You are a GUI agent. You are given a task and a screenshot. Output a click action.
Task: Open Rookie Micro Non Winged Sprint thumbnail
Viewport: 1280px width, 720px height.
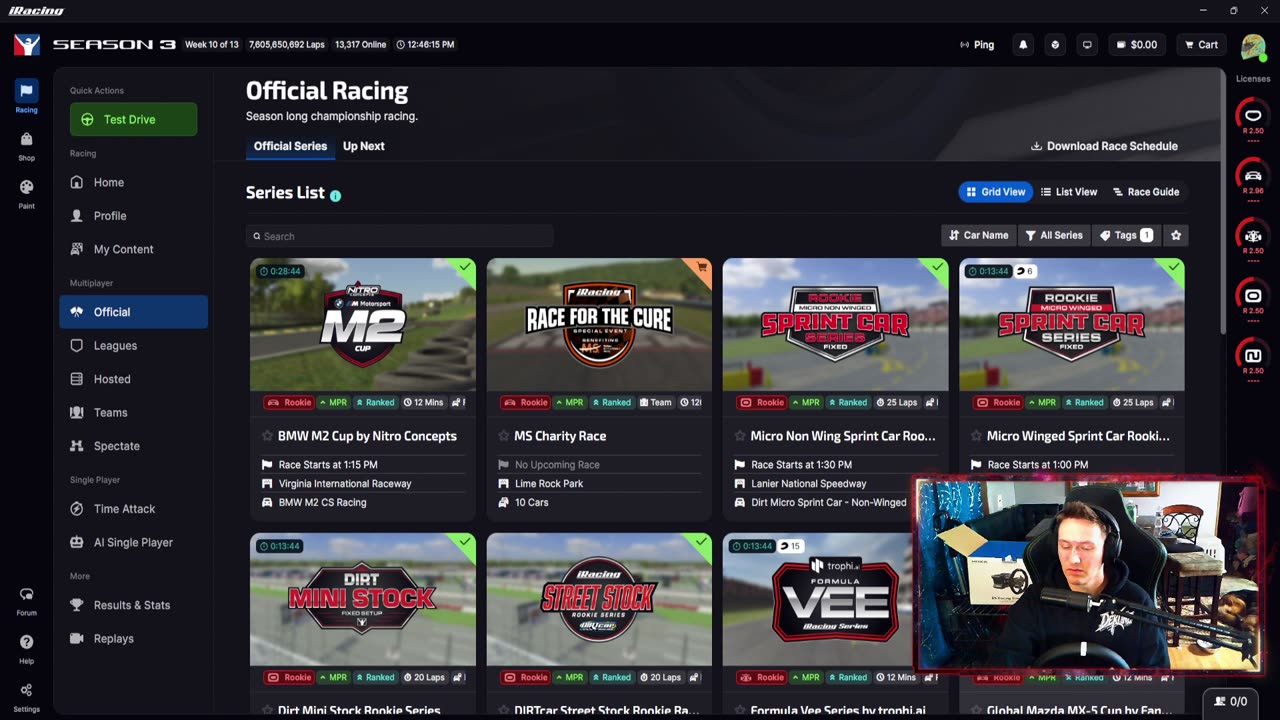835,325
